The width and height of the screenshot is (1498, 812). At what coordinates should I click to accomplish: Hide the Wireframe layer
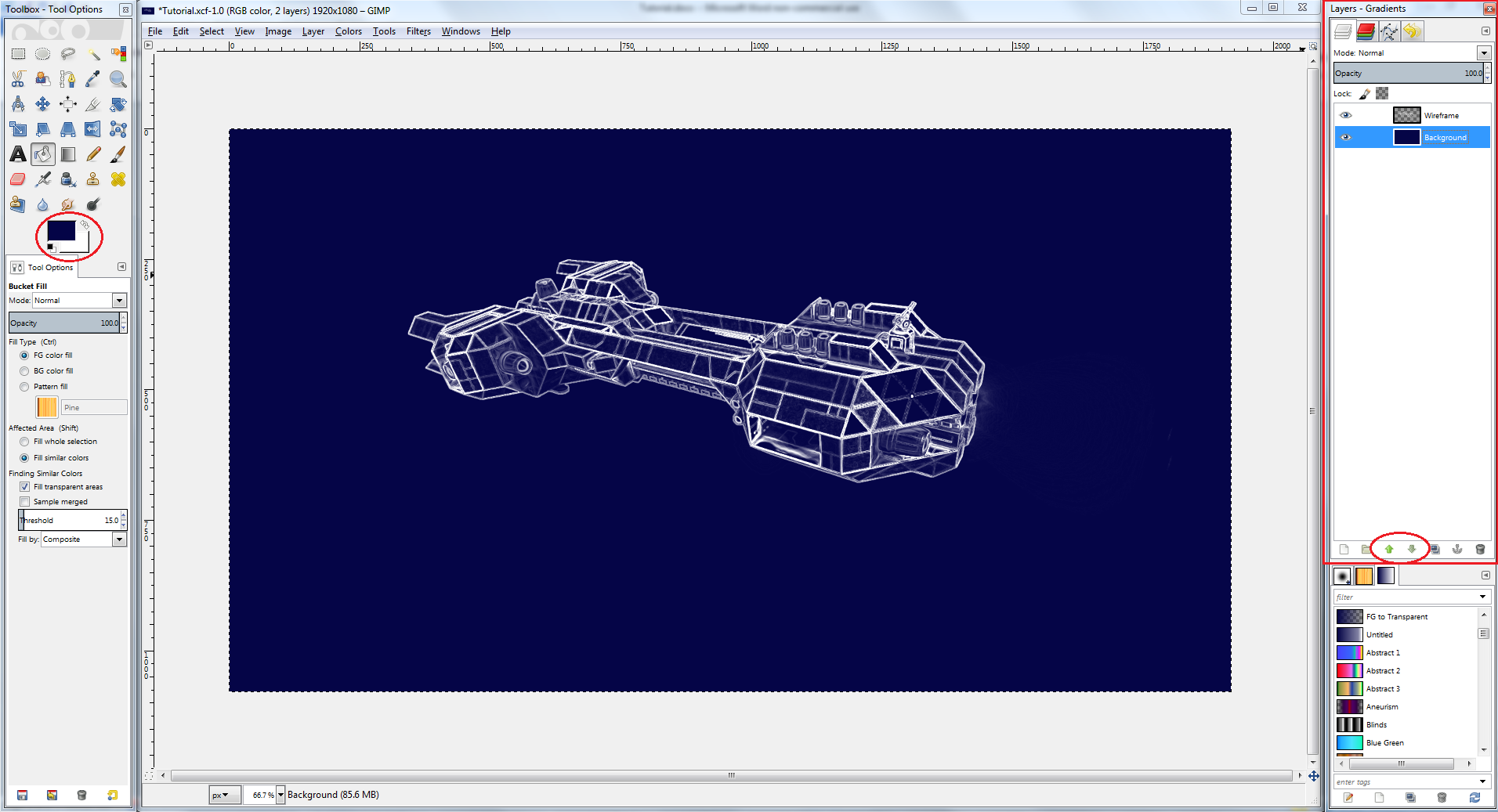[1346, 115]
